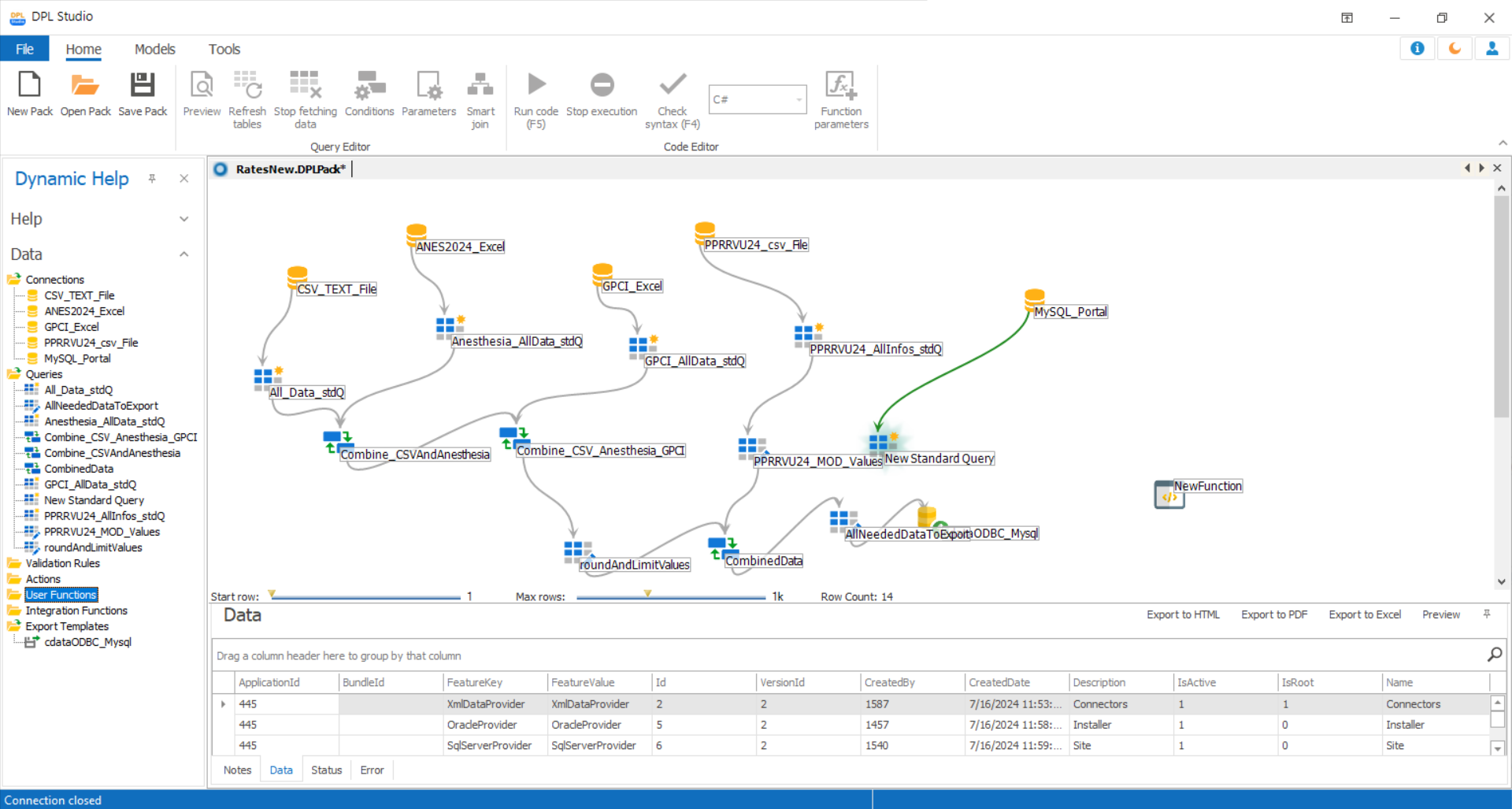Collapse the Data section chevron
Image resolution: width=1512 pixels, height=809 pixels.
click(x=183, y=254)
